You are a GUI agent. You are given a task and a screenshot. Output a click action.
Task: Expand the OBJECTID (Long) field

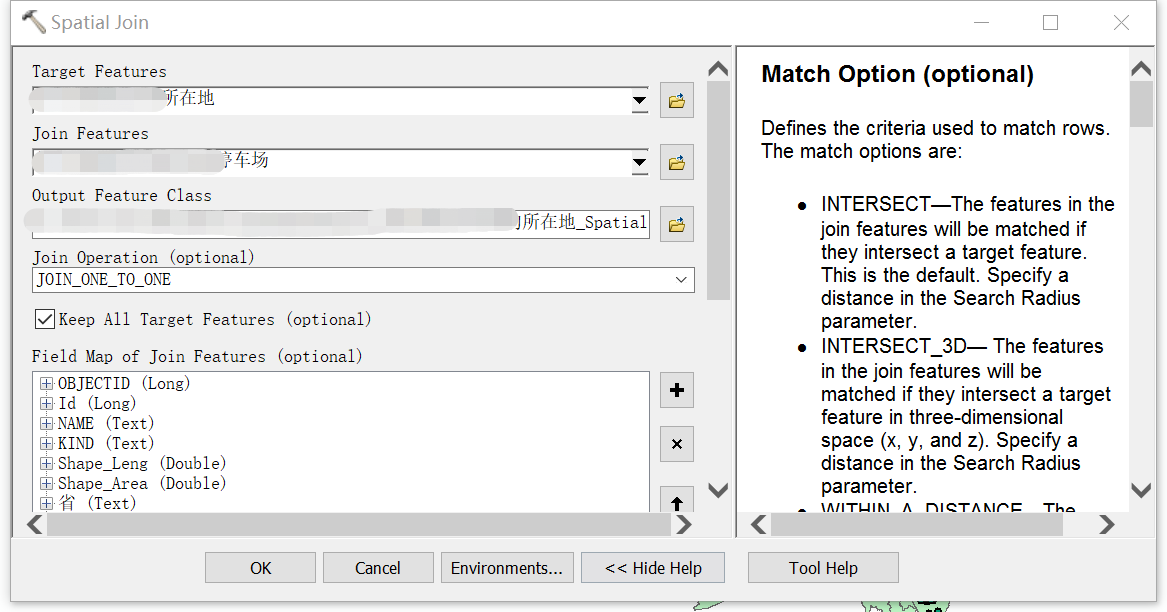pos(46,383)
